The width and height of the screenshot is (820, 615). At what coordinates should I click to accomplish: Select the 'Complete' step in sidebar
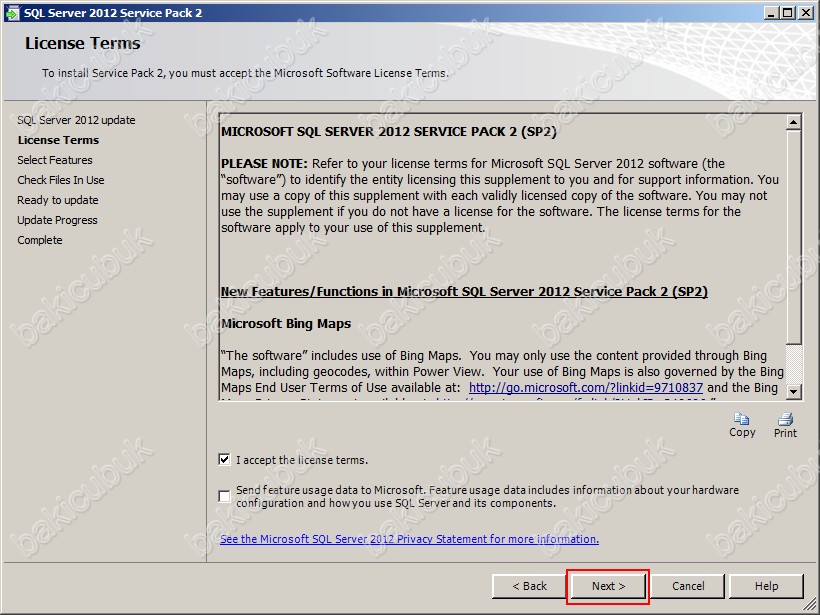40,240
